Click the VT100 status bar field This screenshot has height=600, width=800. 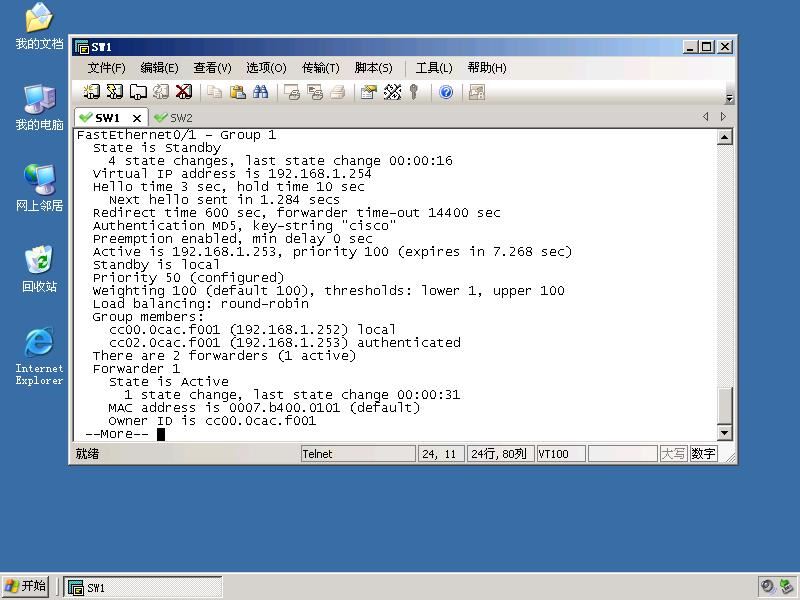561,454
